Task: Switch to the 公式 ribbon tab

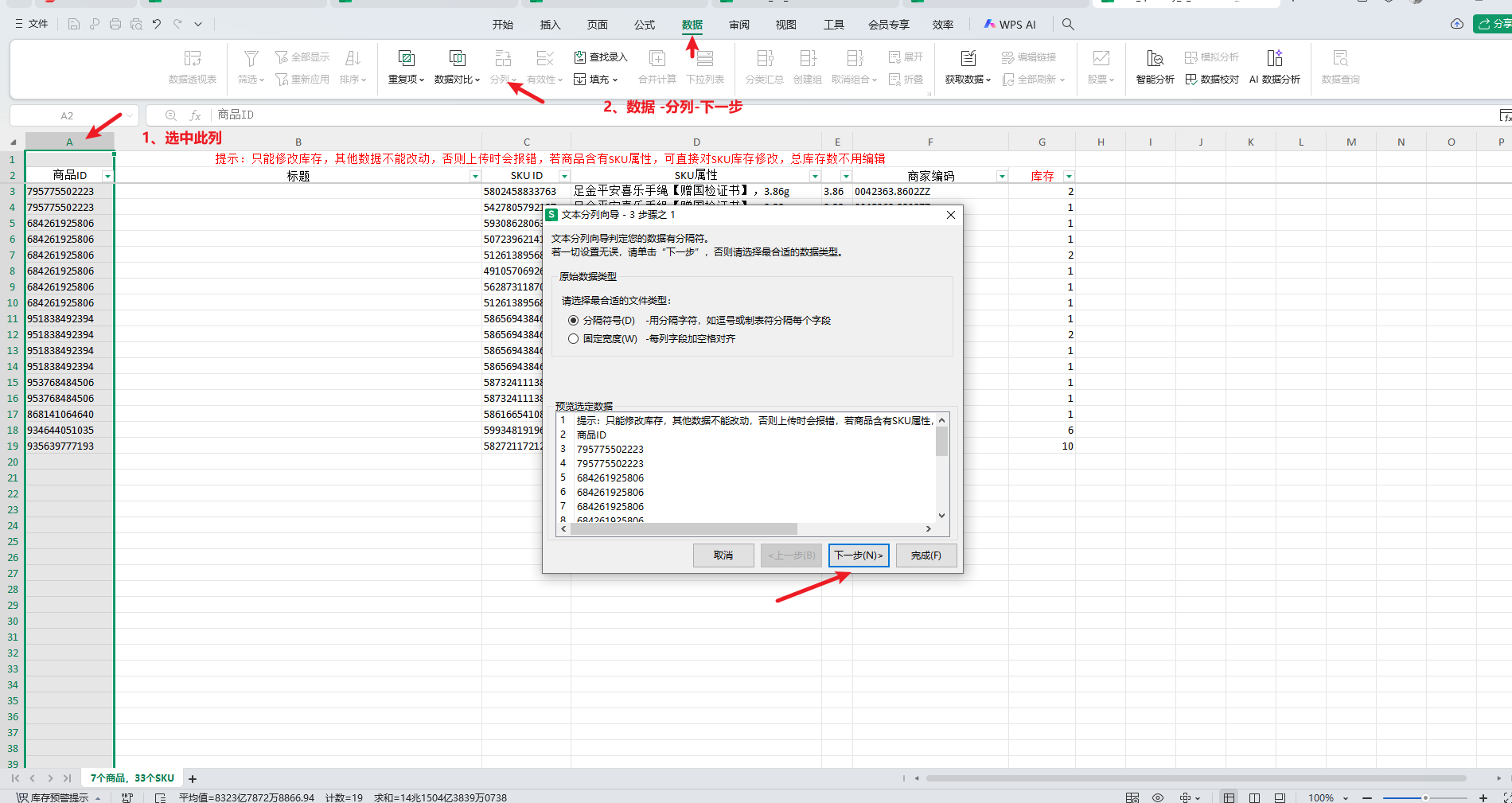Action: (644, 25)
